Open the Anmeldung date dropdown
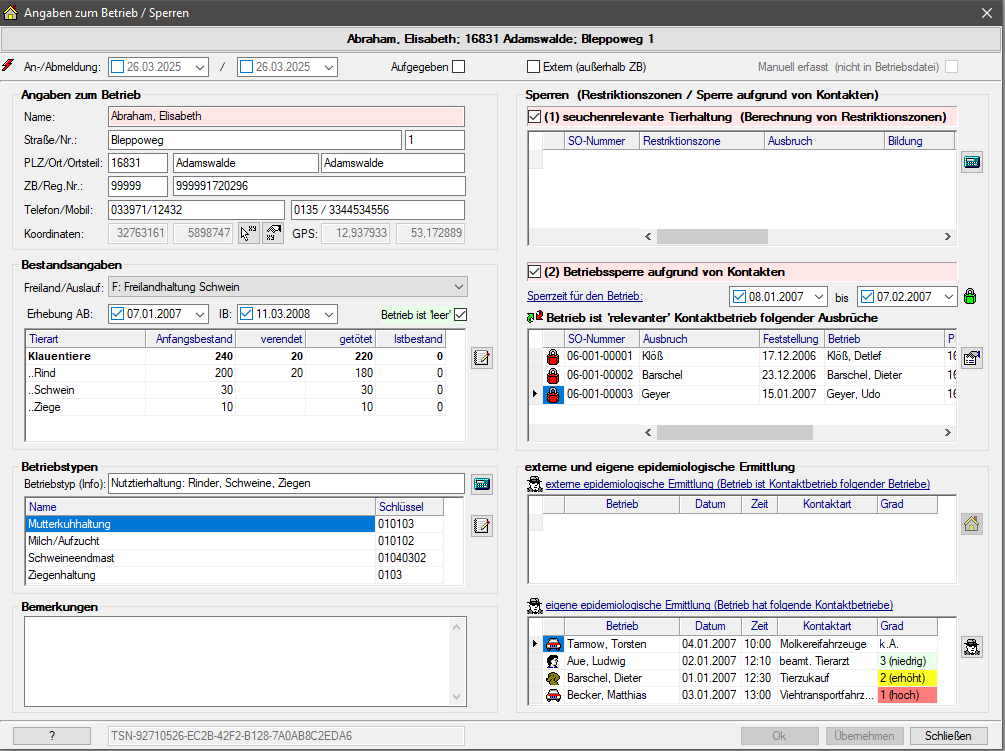Image resolution: width=1005 pixels, height=751 pixels. click(x=200, y=67)
